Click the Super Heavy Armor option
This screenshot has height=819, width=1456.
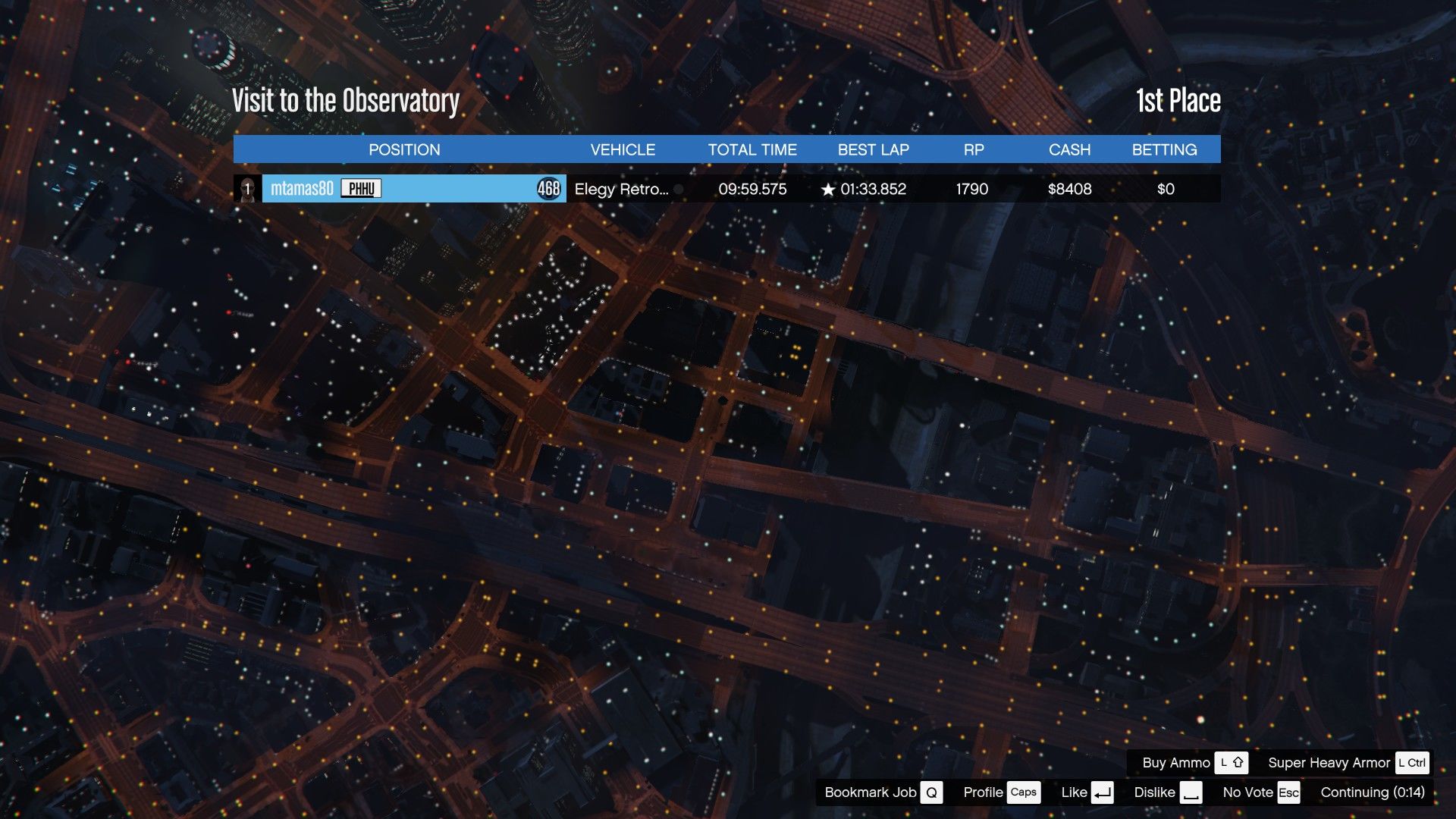(x=1329, y=763)
